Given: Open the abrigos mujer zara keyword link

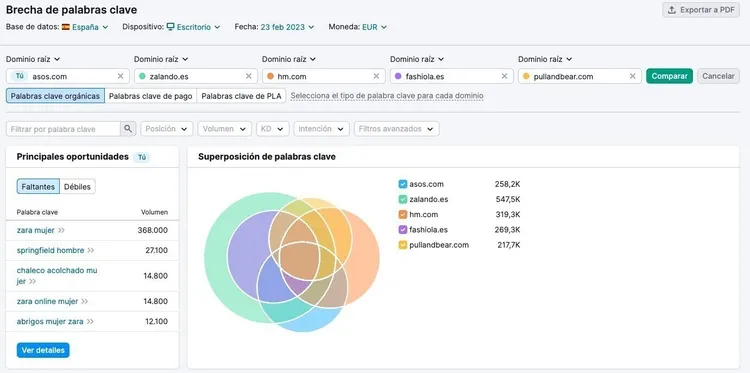Looking at the screenshot, I should [50, 322].
